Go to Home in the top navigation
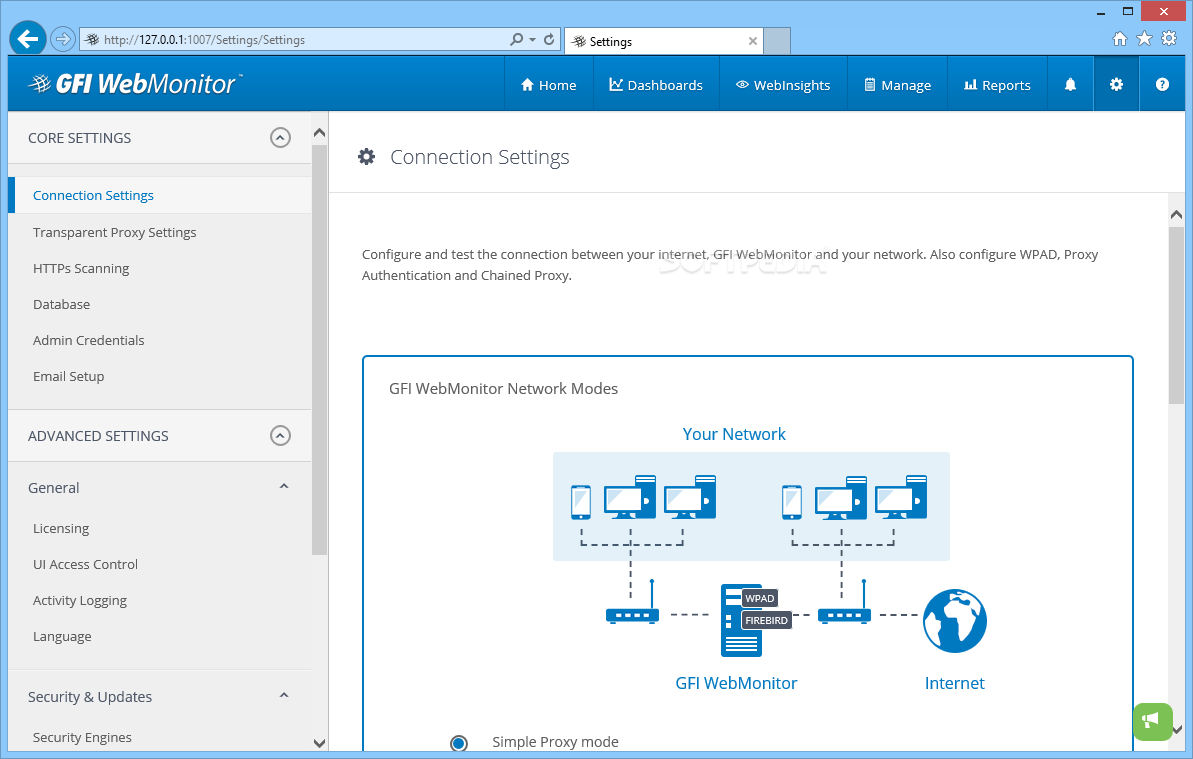The width and height of the screenshot is (1193, 759). click(549, 84)
